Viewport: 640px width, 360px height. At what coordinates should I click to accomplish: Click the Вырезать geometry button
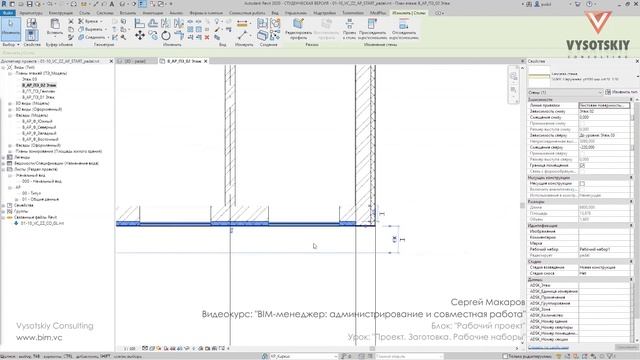pos(91,29)
